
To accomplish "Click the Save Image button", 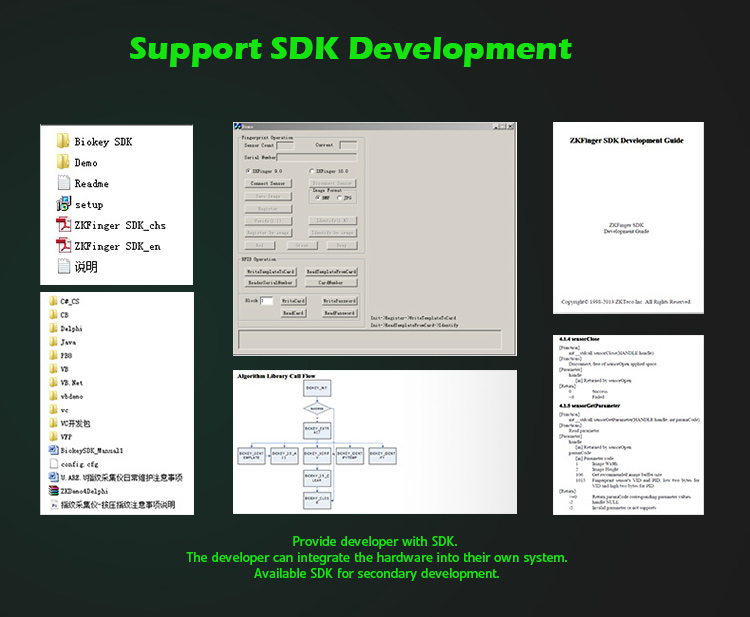I will [268, 196].
